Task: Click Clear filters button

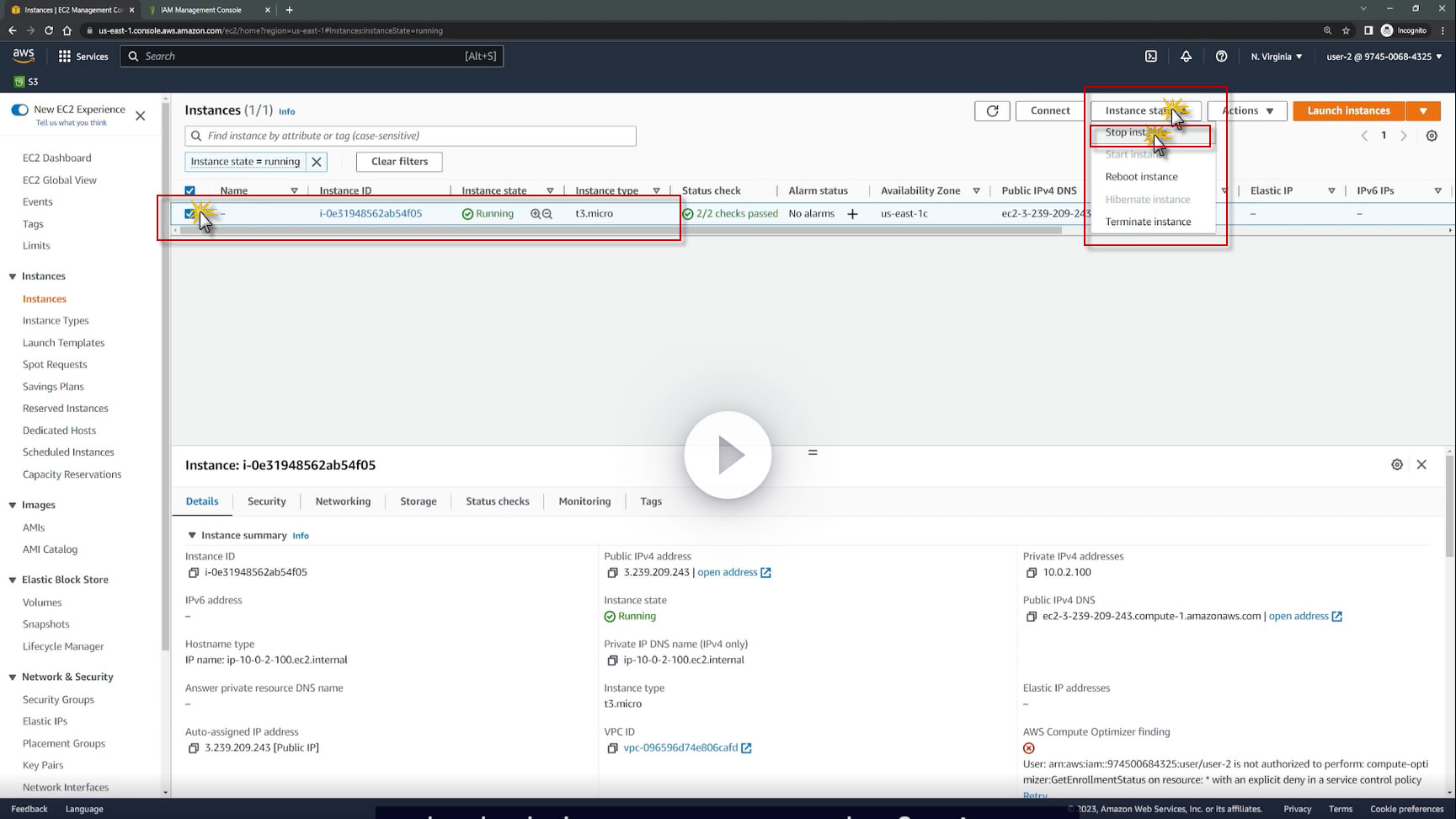Action: coord(399,162)
